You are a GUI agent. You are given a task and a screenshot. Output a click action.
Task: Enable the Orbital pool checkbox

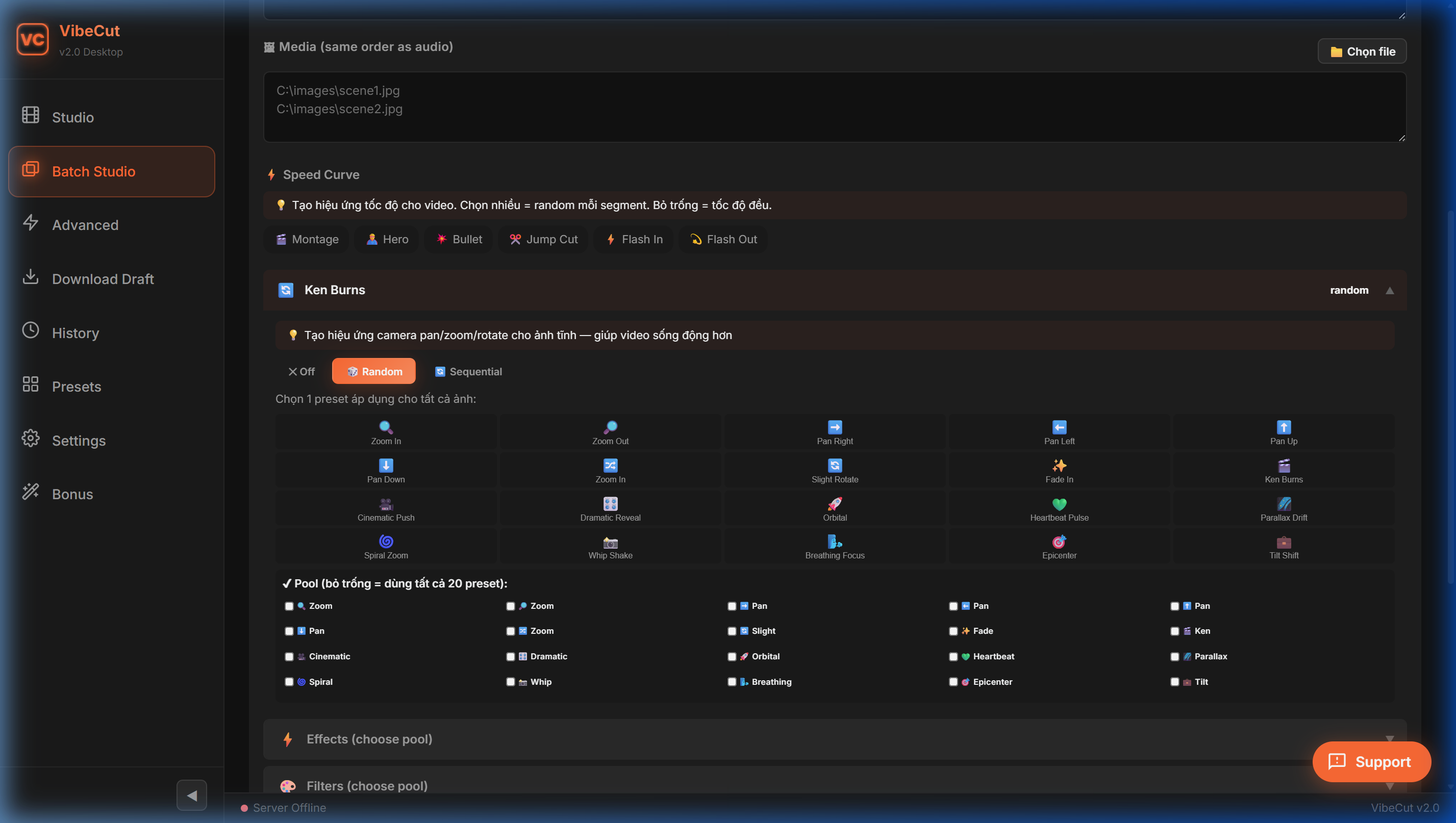pos(732,657)
